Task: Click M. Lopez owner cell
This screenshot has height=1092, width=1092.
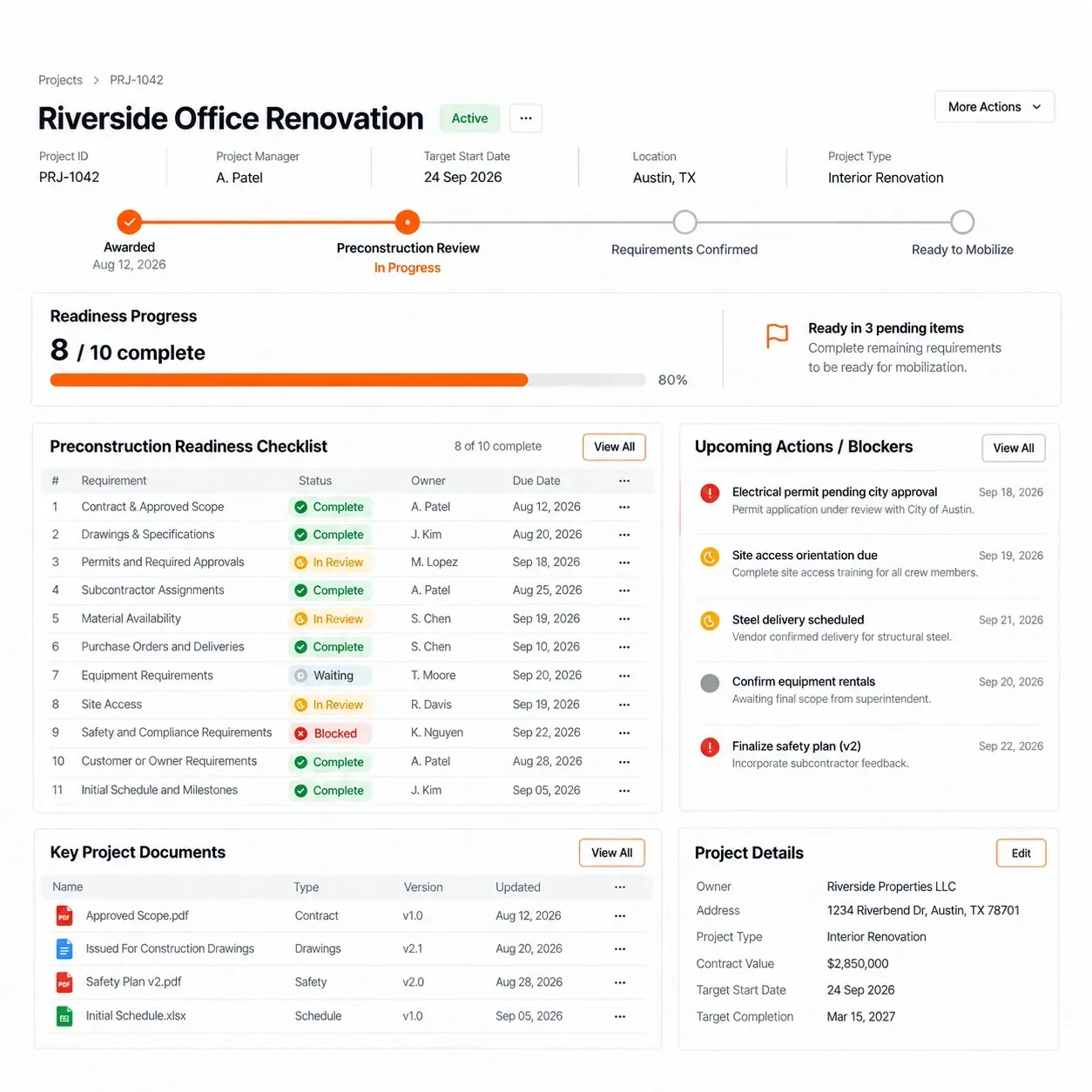Action: tap(435, 563)
